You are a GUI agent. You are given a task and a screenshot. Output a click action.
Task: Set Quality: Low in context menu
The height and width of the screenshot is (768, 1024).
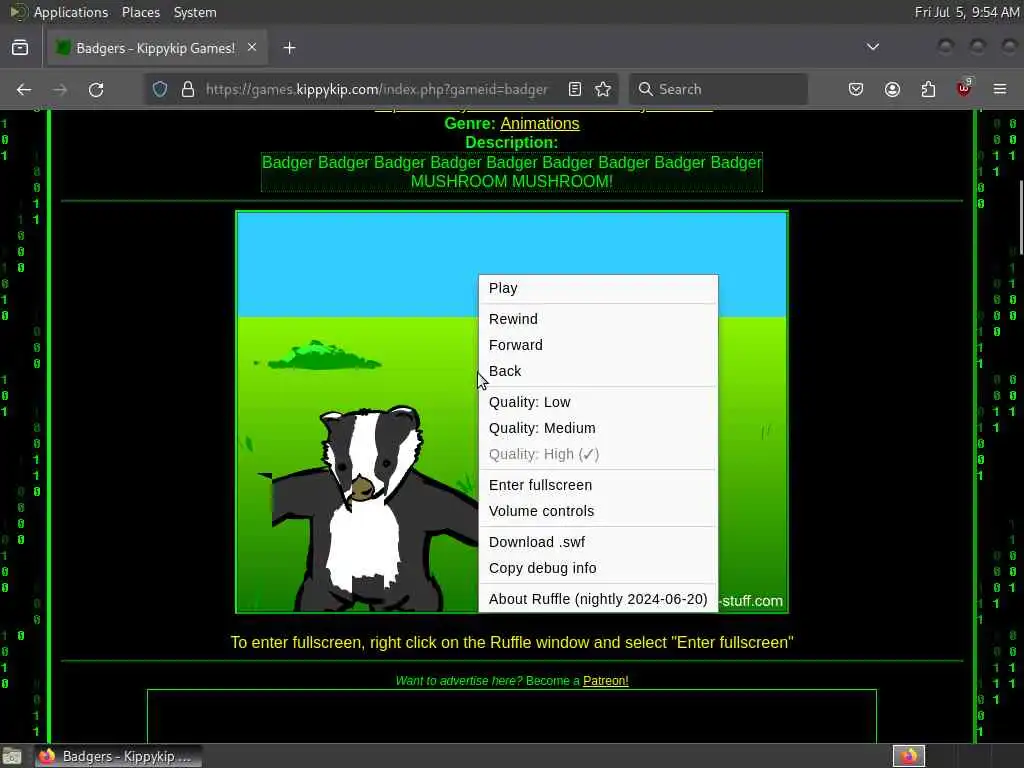click(x=598, y=402)
